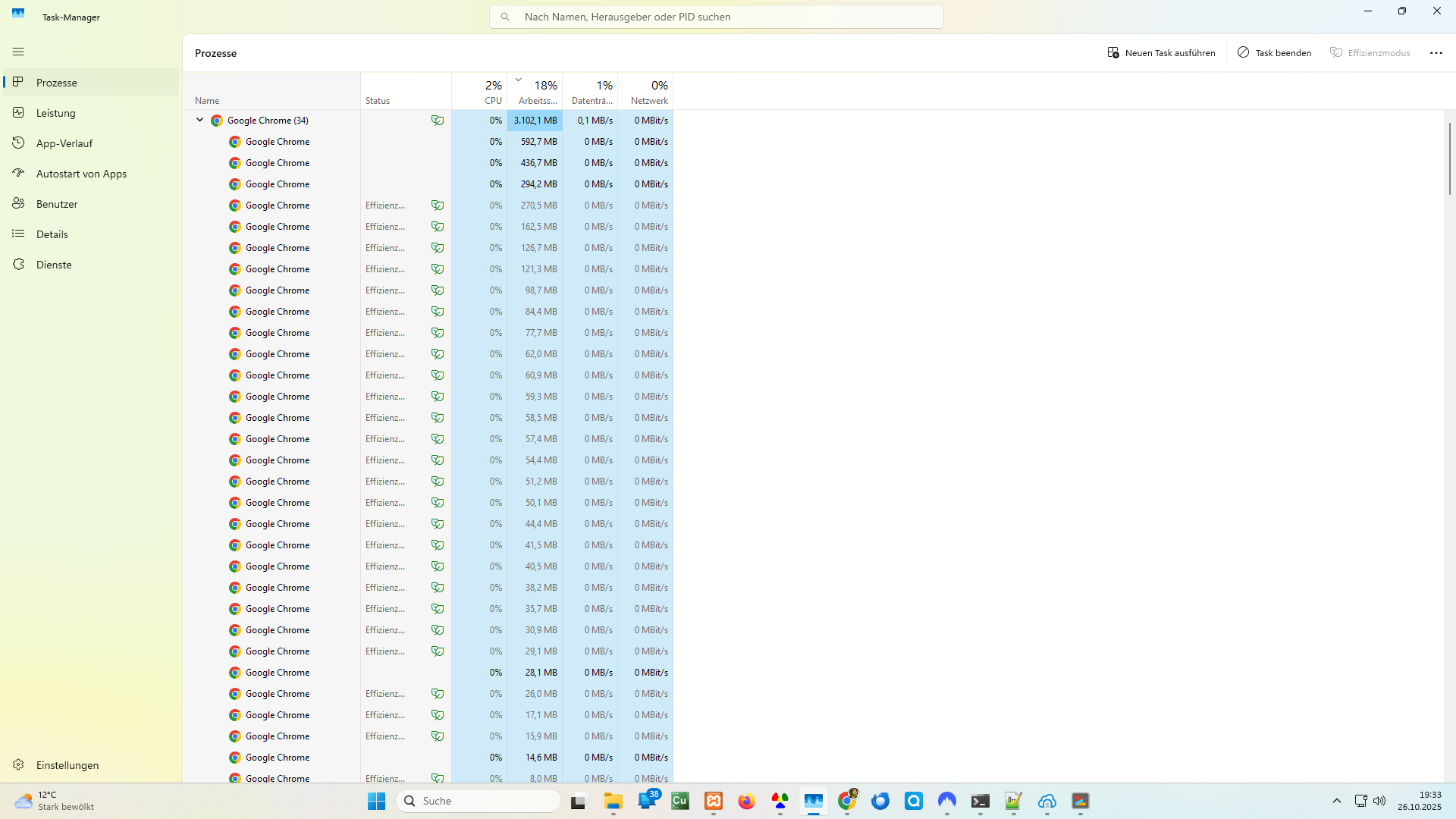Go to App-Verlauf history page
The width and height of the screenshot is (1456, 819).
pyautogui.click(x=64, y=143)
